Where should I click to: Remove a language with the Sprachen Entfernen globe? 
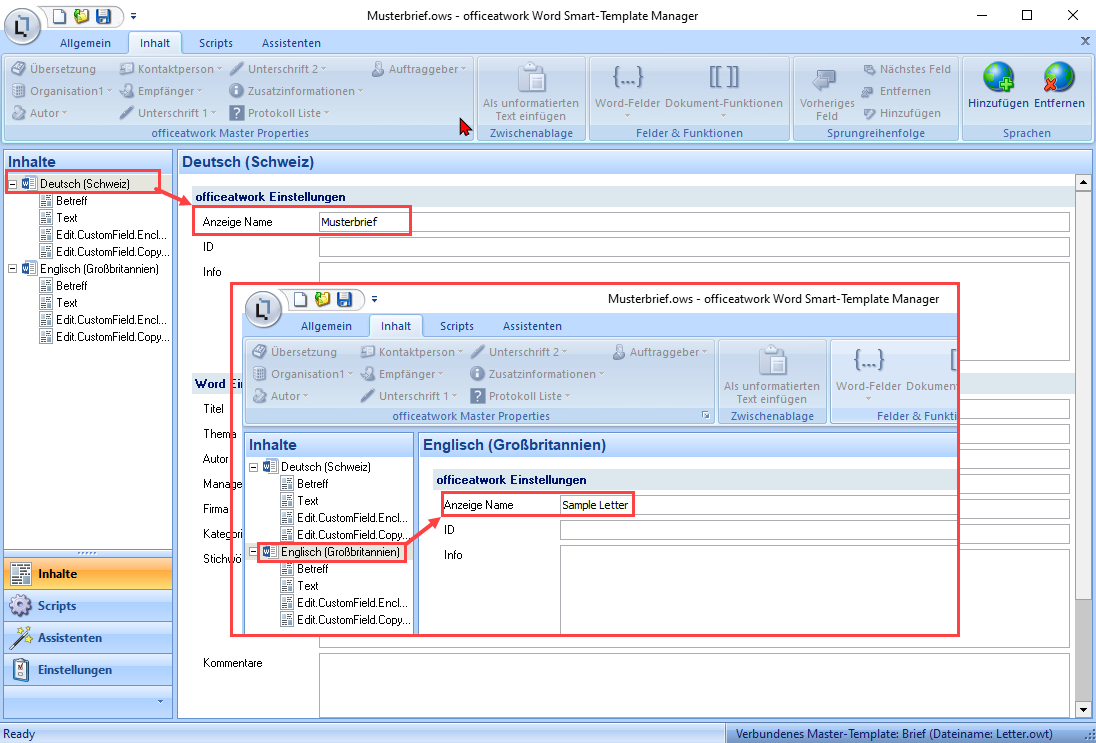(1059, 87)
